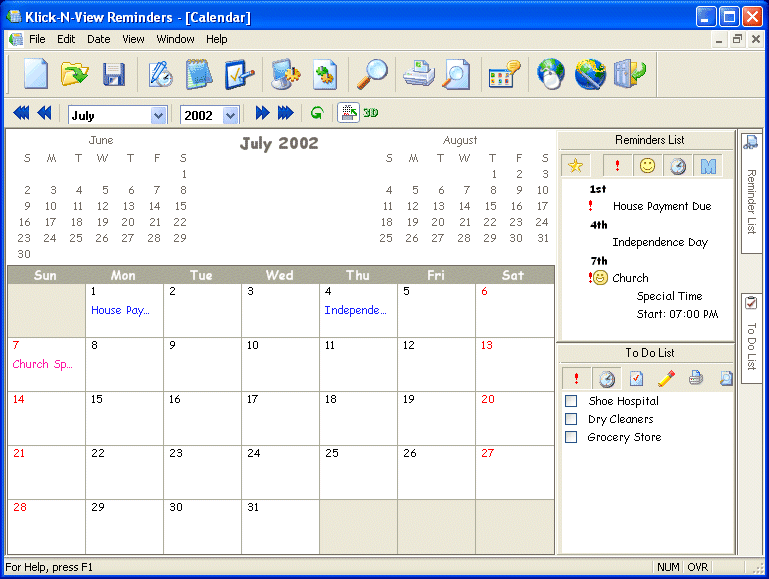Open the blue notepad icon

click(x=199, y=74)
